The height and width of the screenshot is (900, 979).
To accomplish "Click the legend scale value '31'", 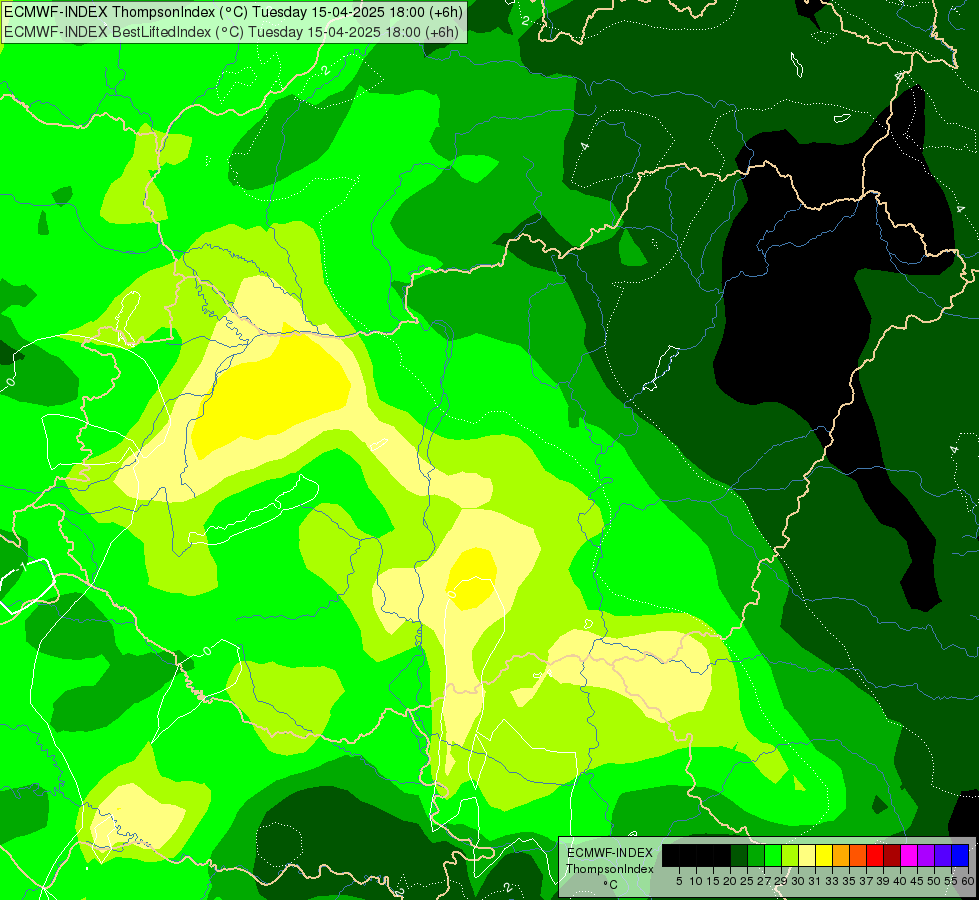I will 815,881.
